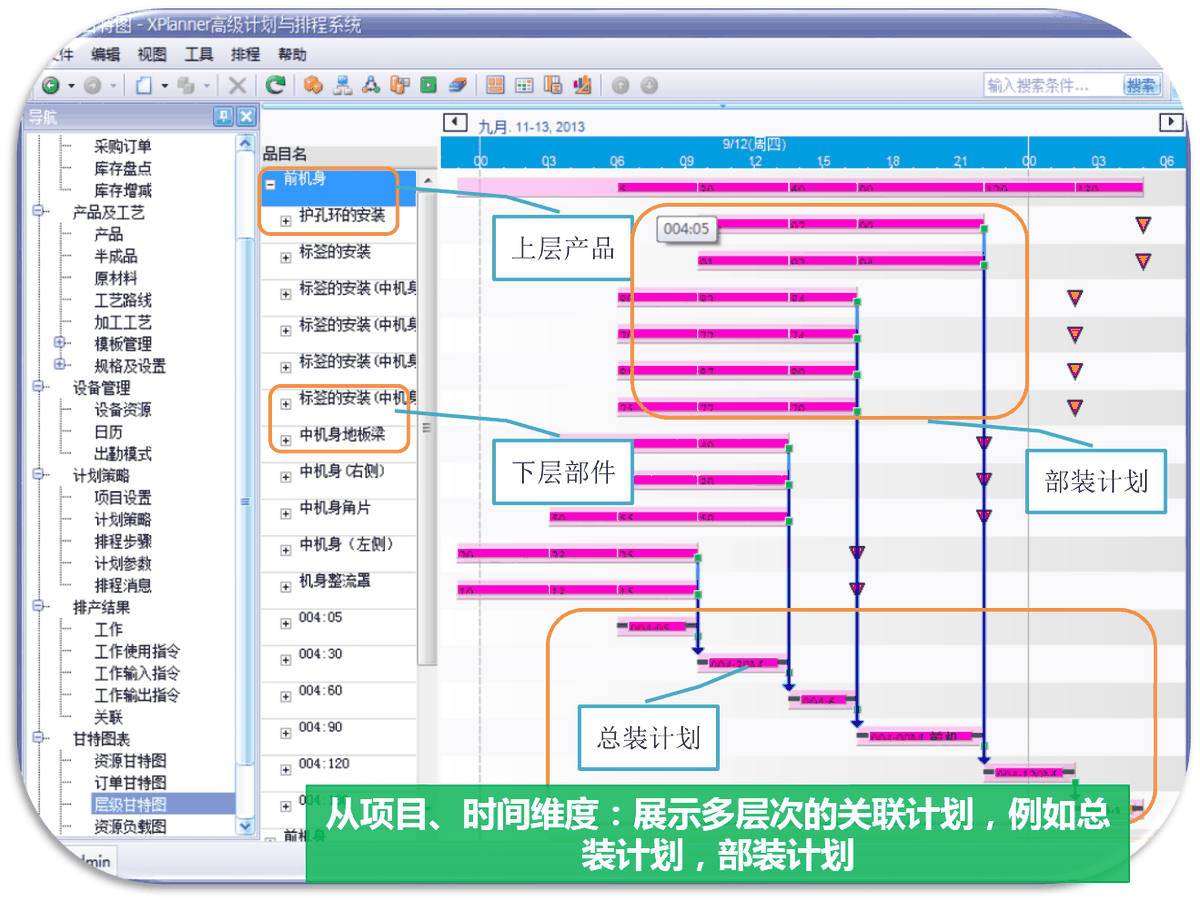Select 出勤模式 in the navigation tree
Screen dimensions: 1200x902
(x=123, y=454)
